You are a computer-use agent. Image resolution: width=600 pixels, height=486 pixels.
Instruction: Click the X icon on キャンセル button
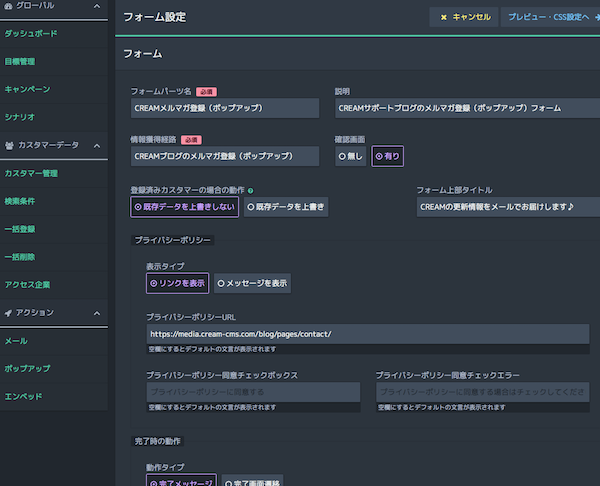point(443,17)
